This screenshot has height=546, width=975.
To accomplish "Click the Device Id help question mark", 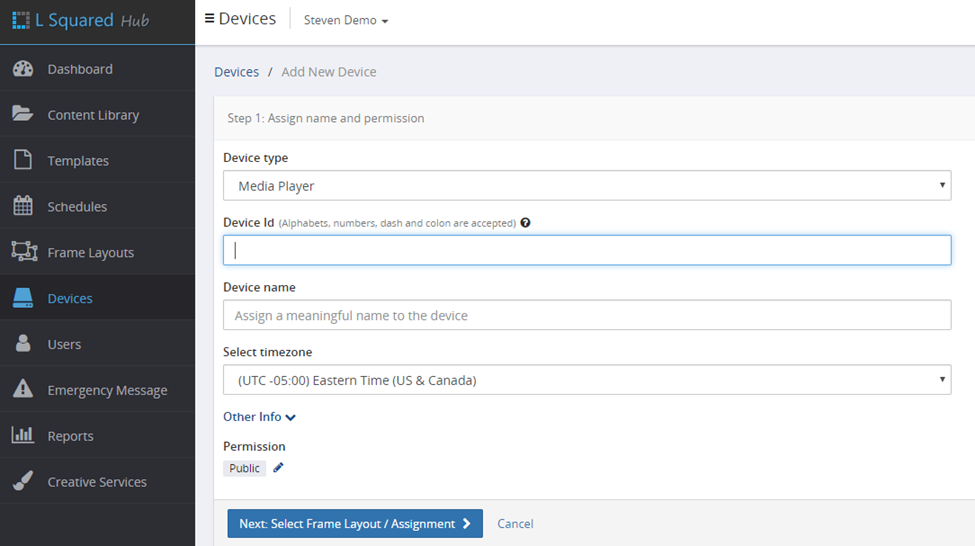I will click(525, 223).
